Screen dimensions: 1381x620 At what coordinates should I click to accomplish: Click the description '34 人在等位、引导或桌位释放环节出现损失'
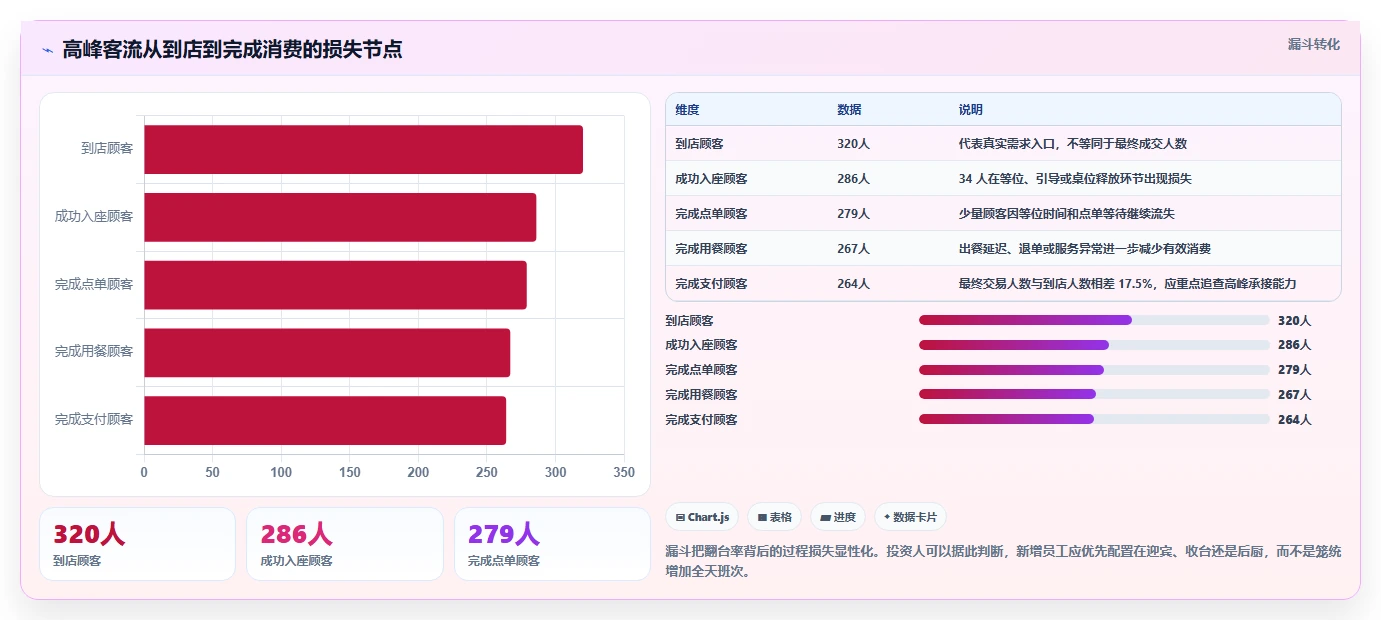[1075, 179]
